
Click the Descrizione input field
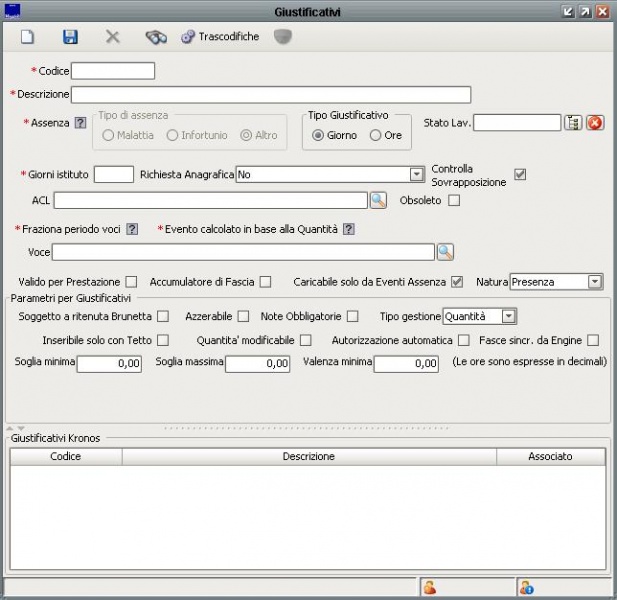270,94
